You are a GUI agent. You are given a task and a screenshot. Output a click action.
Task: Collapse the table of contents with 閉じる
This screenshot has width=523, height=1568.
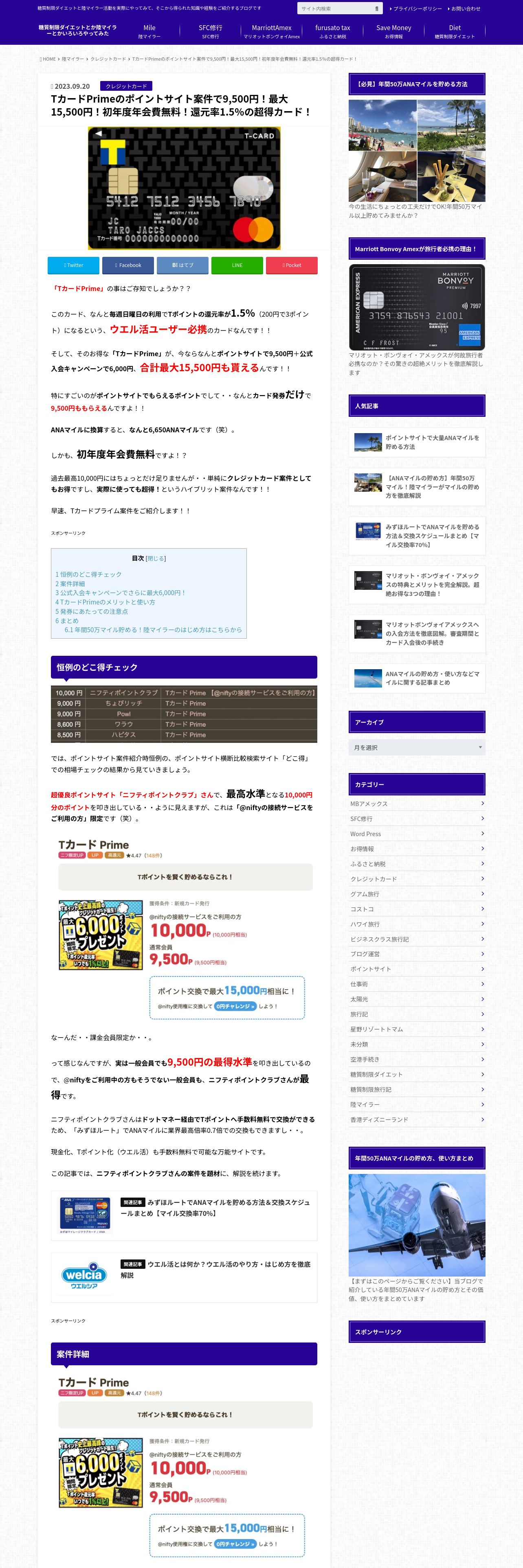point(156,558)
